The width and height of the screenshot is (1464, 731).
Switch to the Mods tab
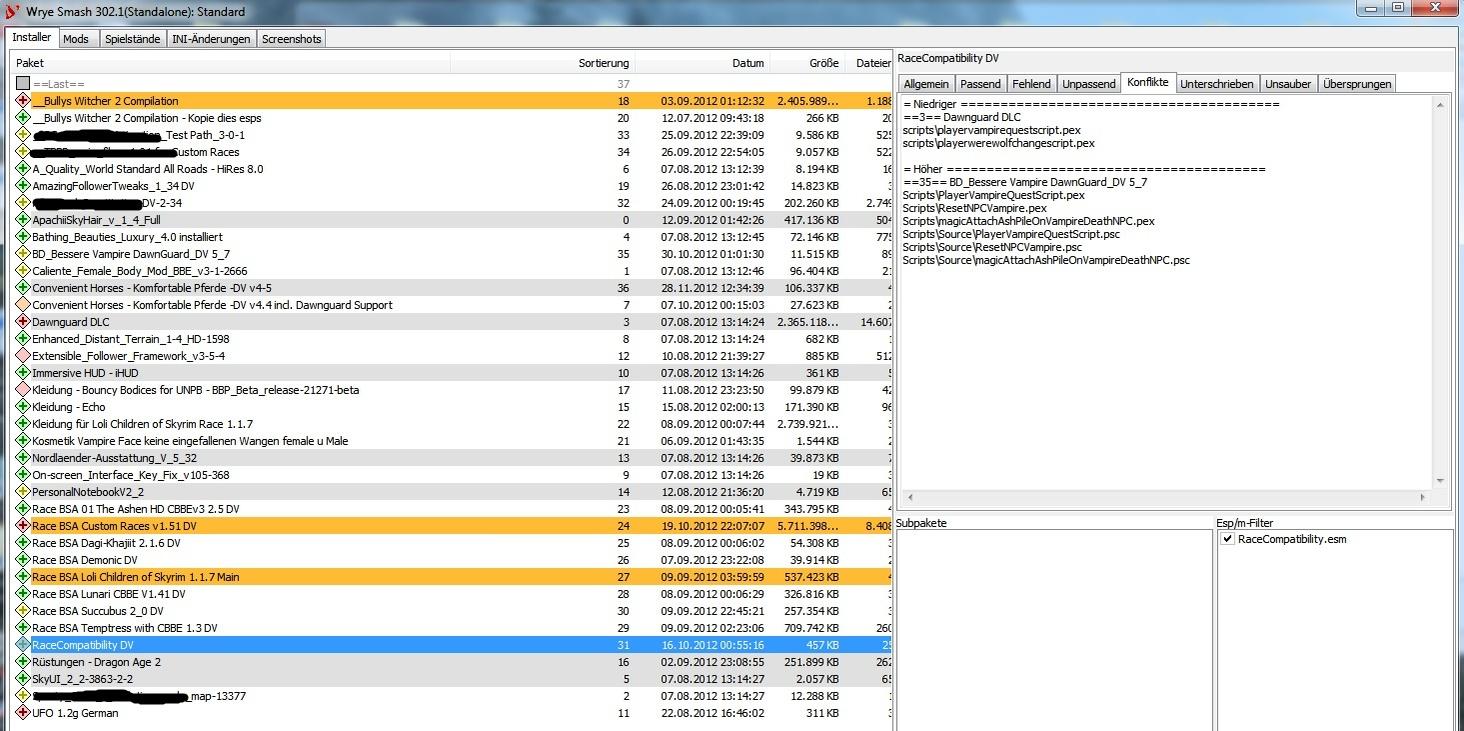tap(76, 39)
